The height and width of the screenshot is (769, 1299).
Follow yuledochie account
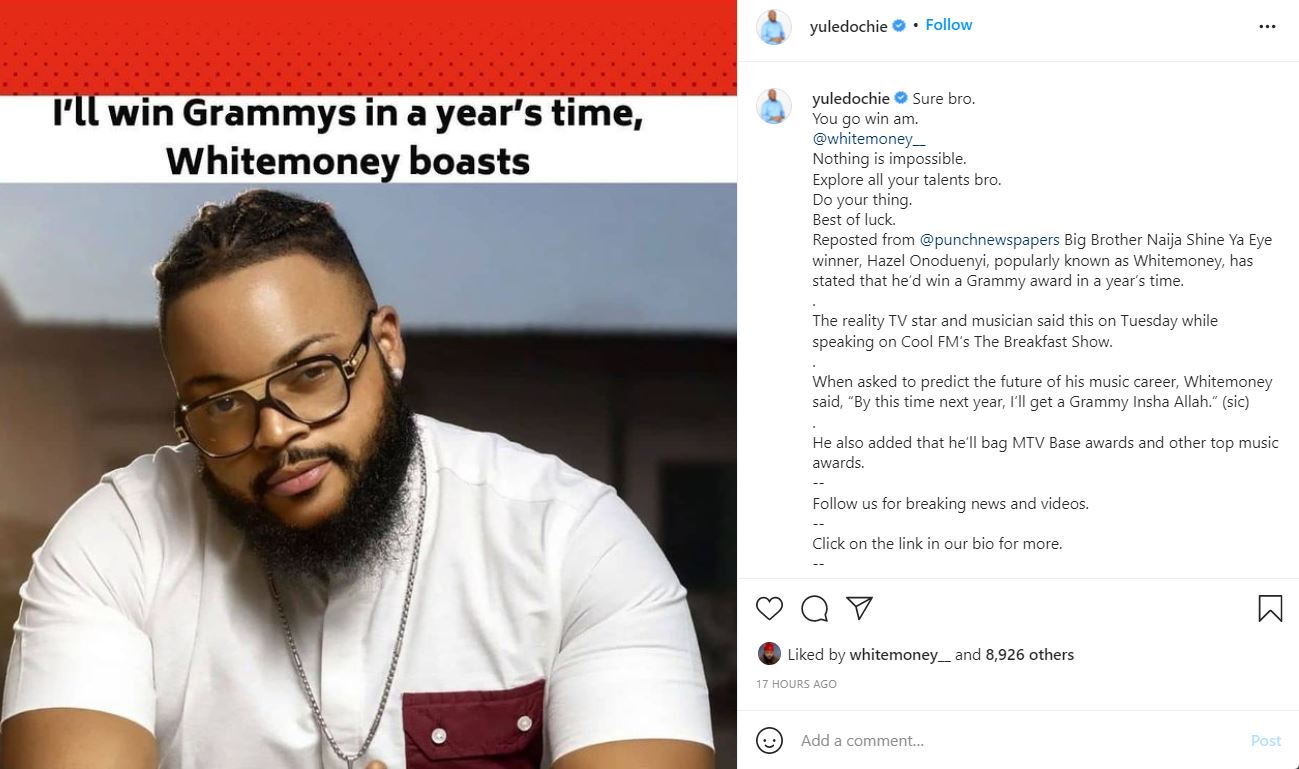click(949, 25)
